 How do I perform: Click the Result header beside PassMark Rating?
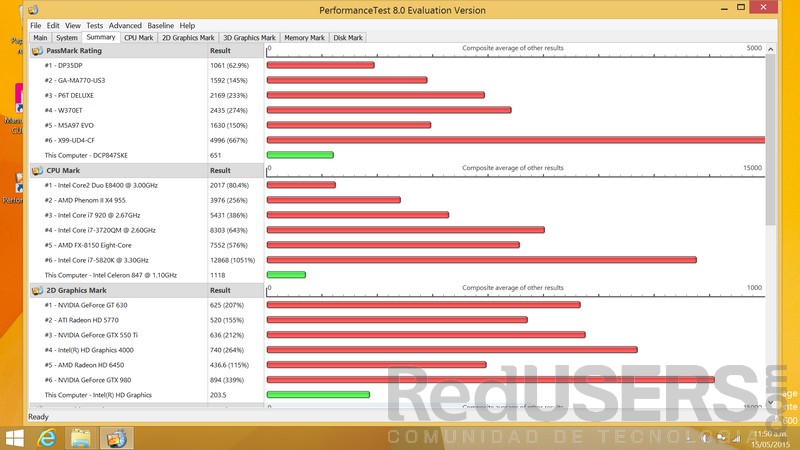point(220,51)
